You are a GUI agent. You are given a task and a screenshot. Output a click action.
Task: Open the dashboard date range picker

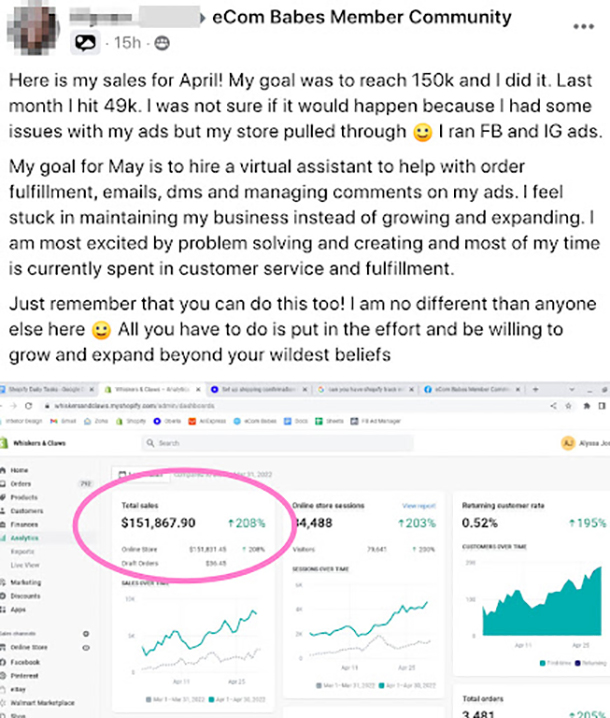142,473
